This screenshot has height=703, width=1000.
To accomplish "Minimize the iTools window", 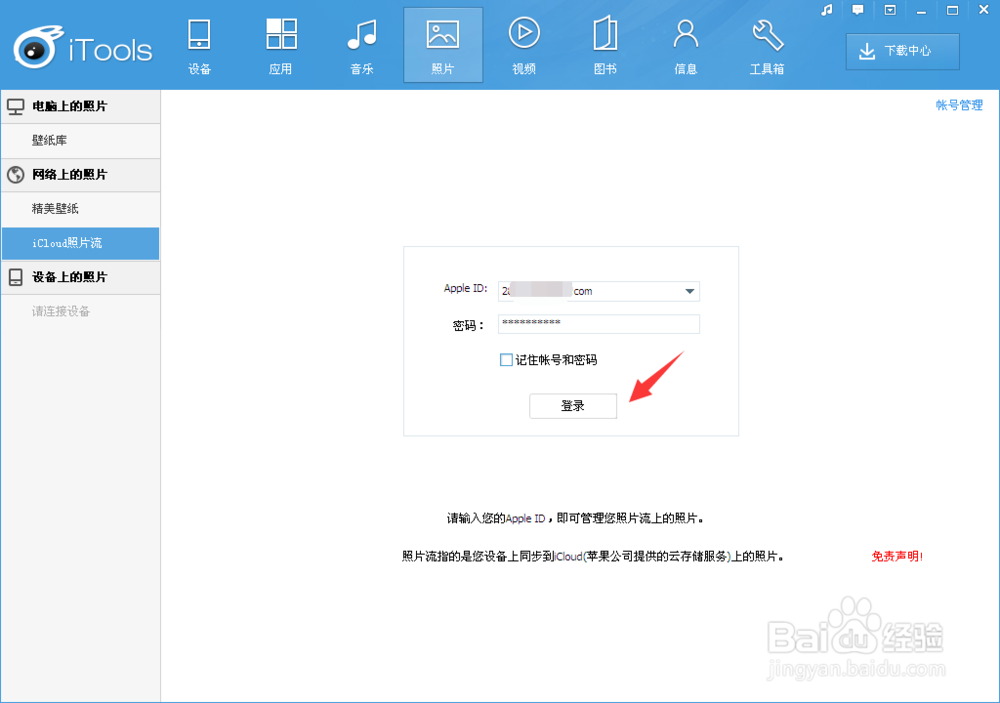I will [x=921, y=11].
